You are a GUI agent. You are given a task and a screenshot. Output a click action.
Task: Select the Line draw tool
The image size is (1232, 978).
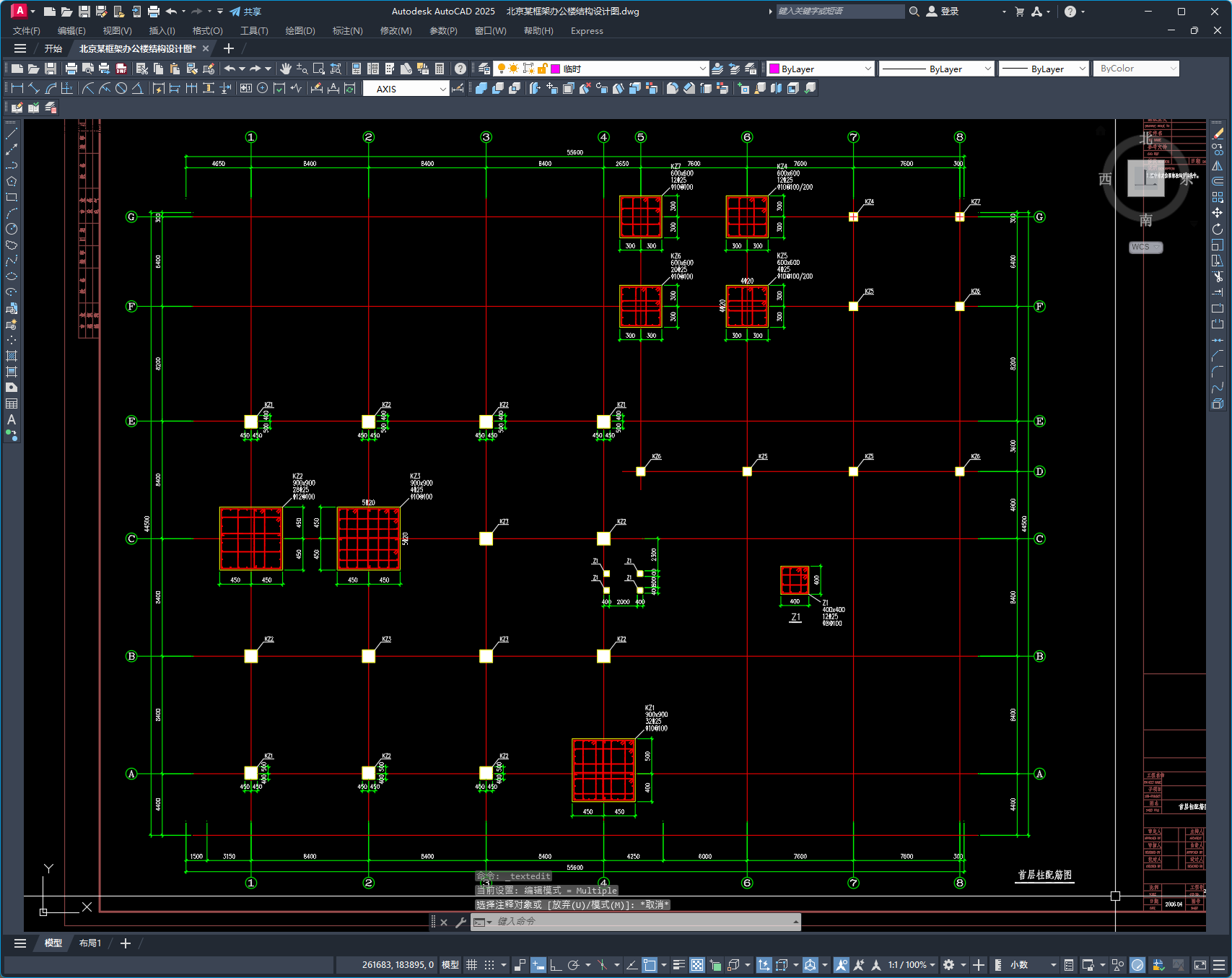[12, 134]
